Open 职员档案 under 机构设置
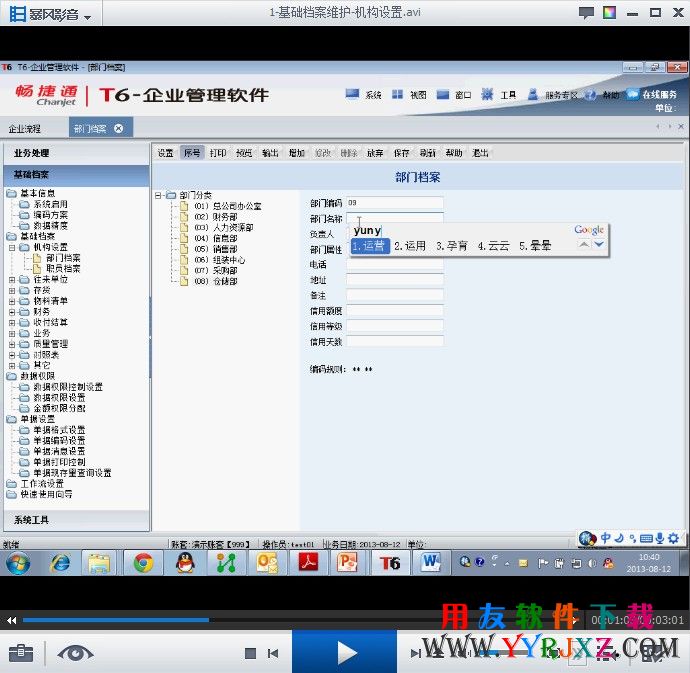This screenshot has height=673, width=690. click(x=63, y=268)
